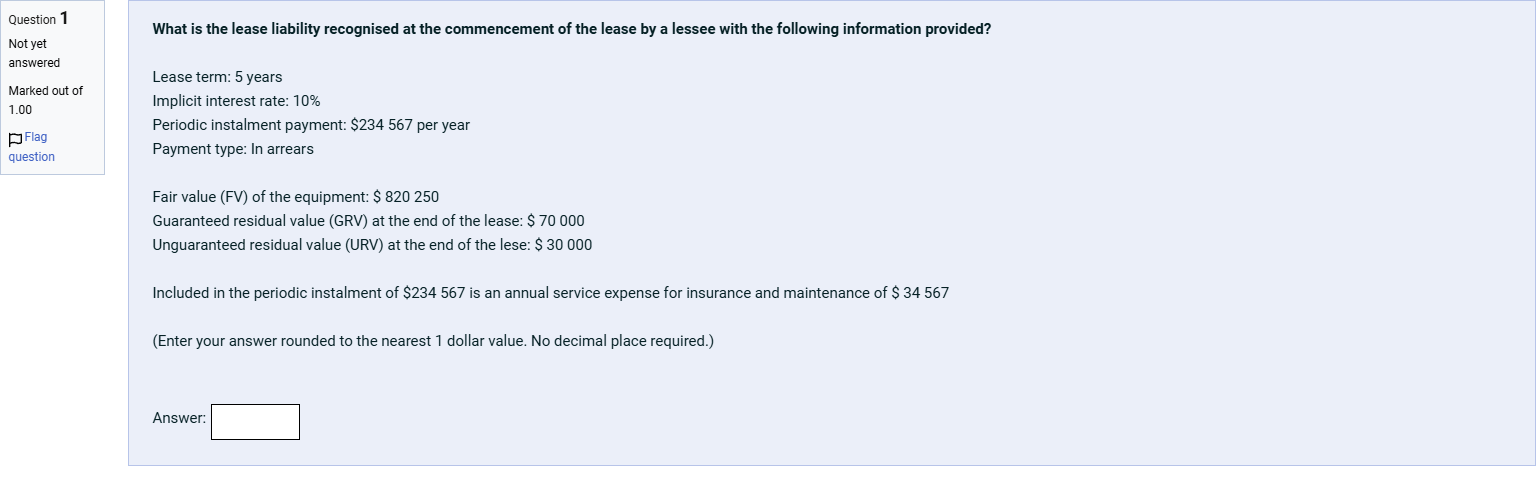Screen dimensions: 1536x482
Task: Click the Answer: label
Action: [x=179, y=418]
